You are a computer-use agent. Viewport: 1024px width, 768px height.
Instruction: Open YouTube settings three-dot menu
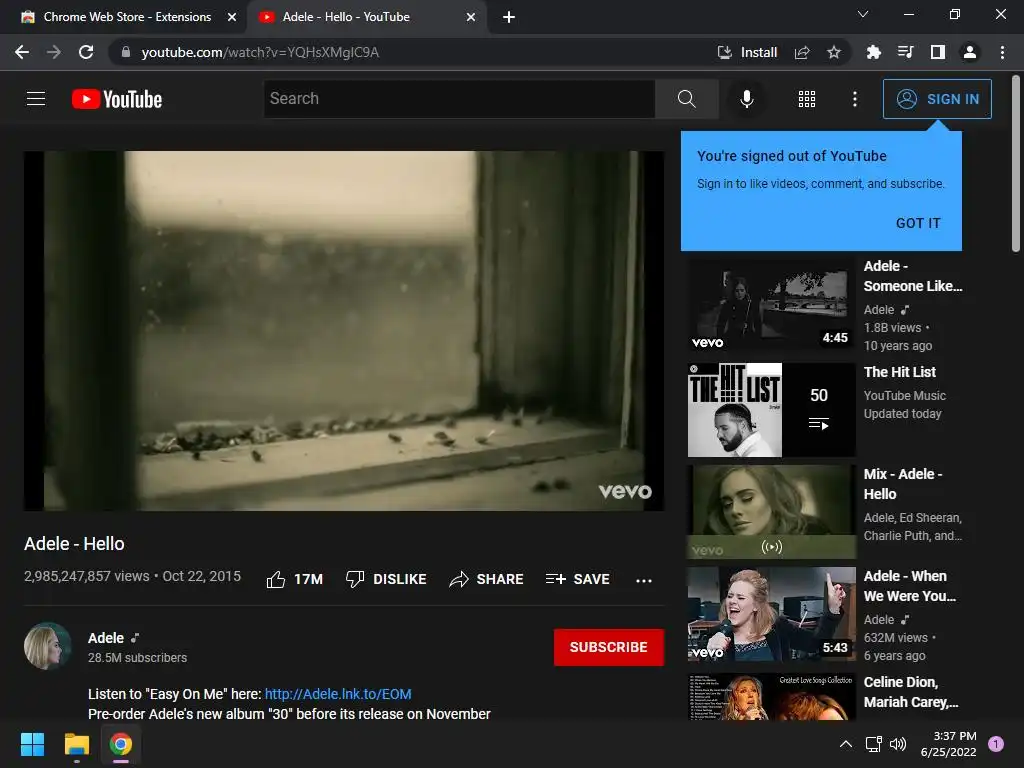click(854, 99)
